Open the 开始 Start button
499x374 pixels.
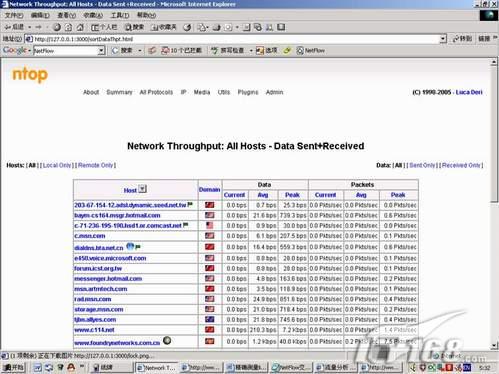13,367
